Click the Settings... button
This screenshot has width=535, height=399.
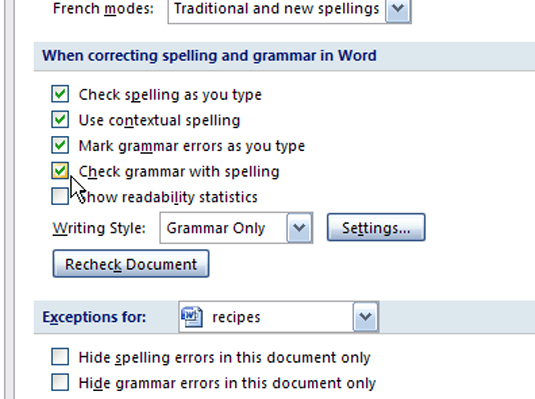pyautogui.click(x=376, y=228)
